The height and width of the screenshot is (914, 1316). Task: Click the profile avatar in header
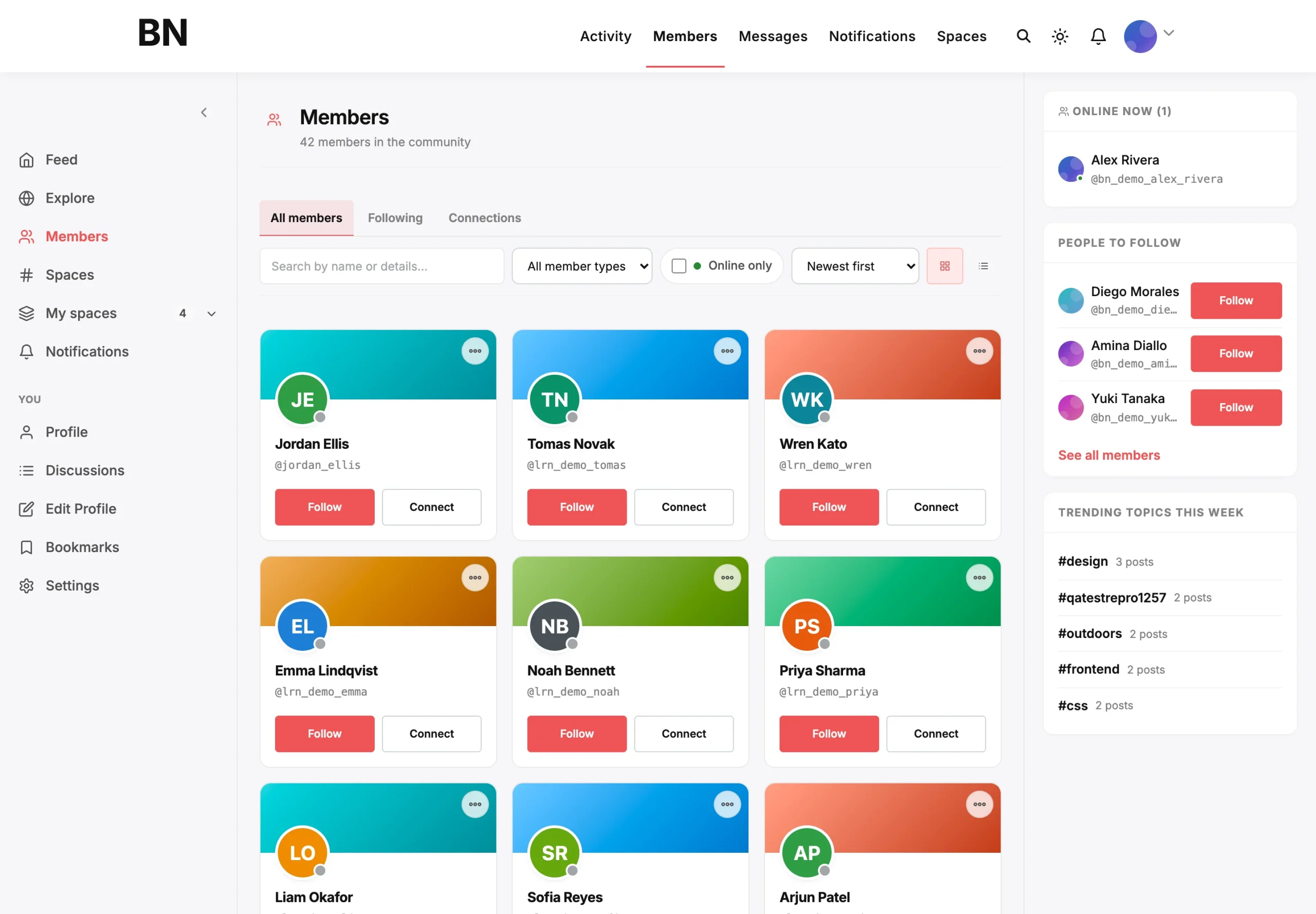click(x=1140, y=36)
